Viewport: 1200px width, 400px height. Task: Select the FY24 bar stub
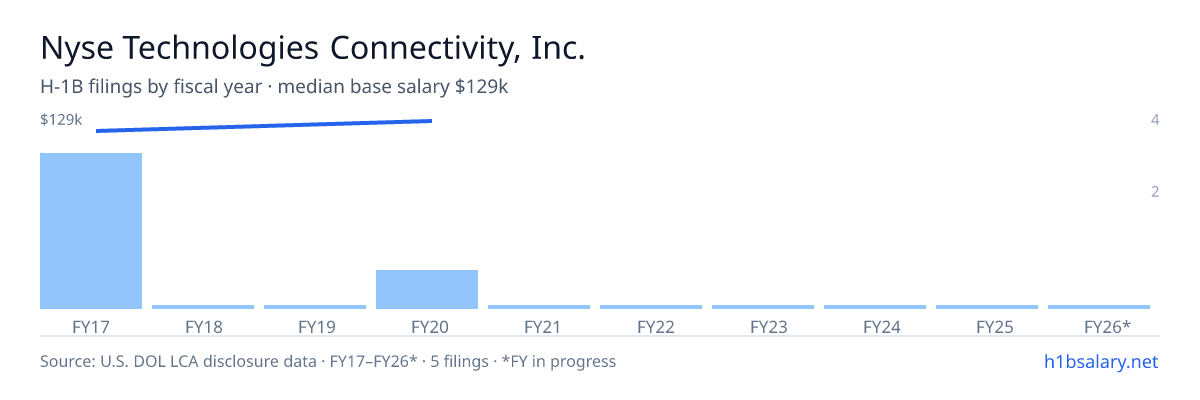coord(875,307)
